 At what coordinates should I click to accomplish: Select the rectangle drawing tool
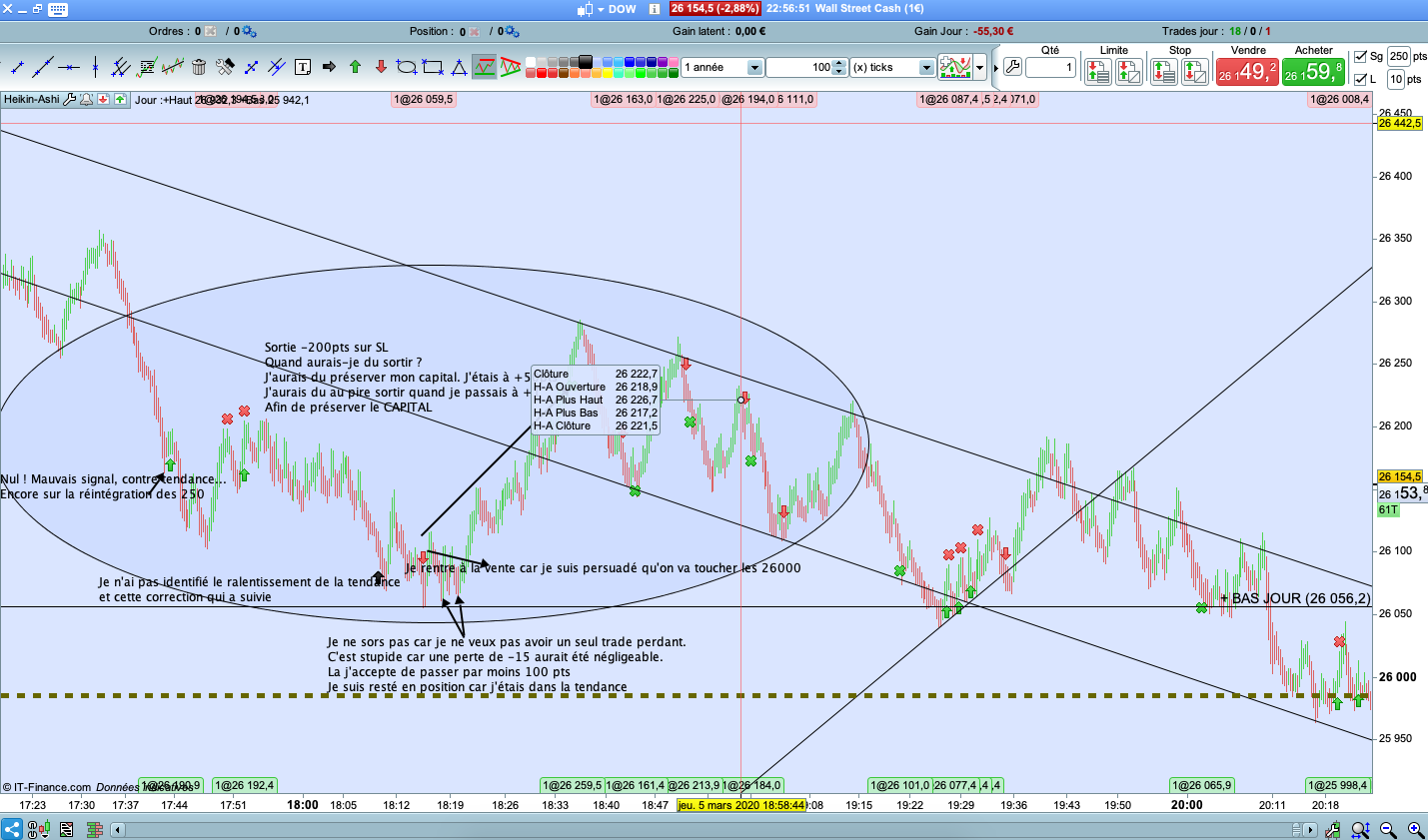point(433,67)
